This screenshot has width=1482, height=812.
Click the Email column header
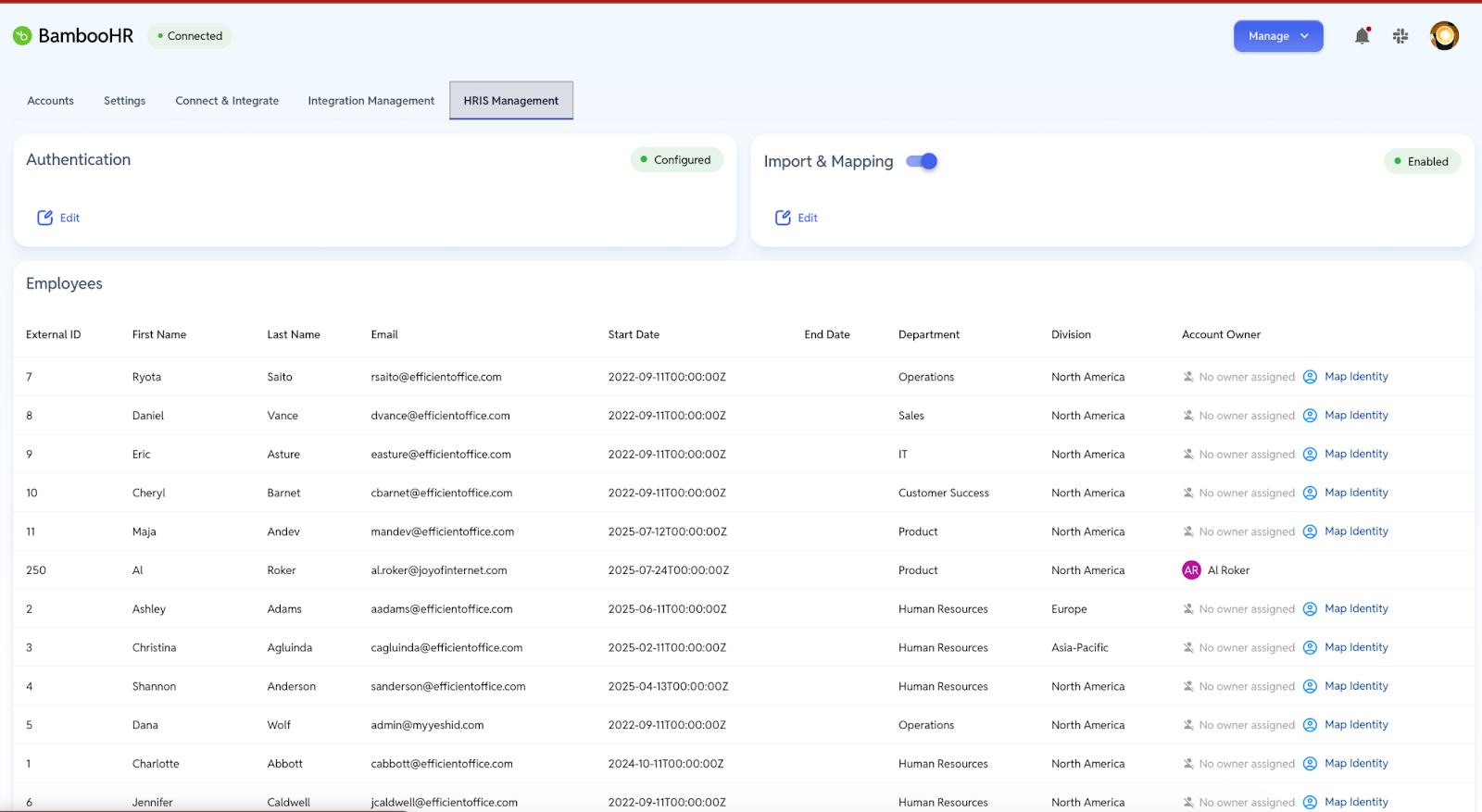pyautogui.click(x=384, y=335)
